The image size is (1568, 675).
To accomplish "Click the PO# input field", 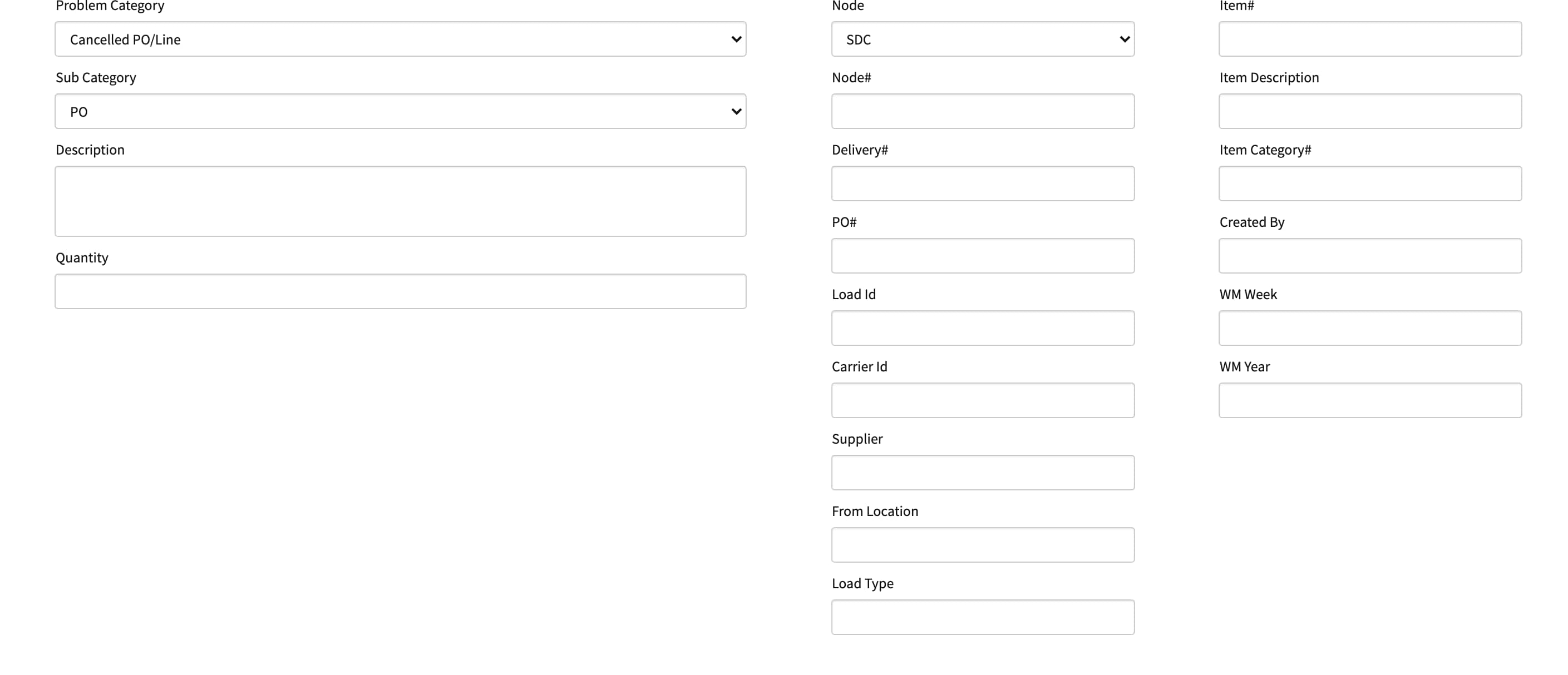I will pos(983,256).
